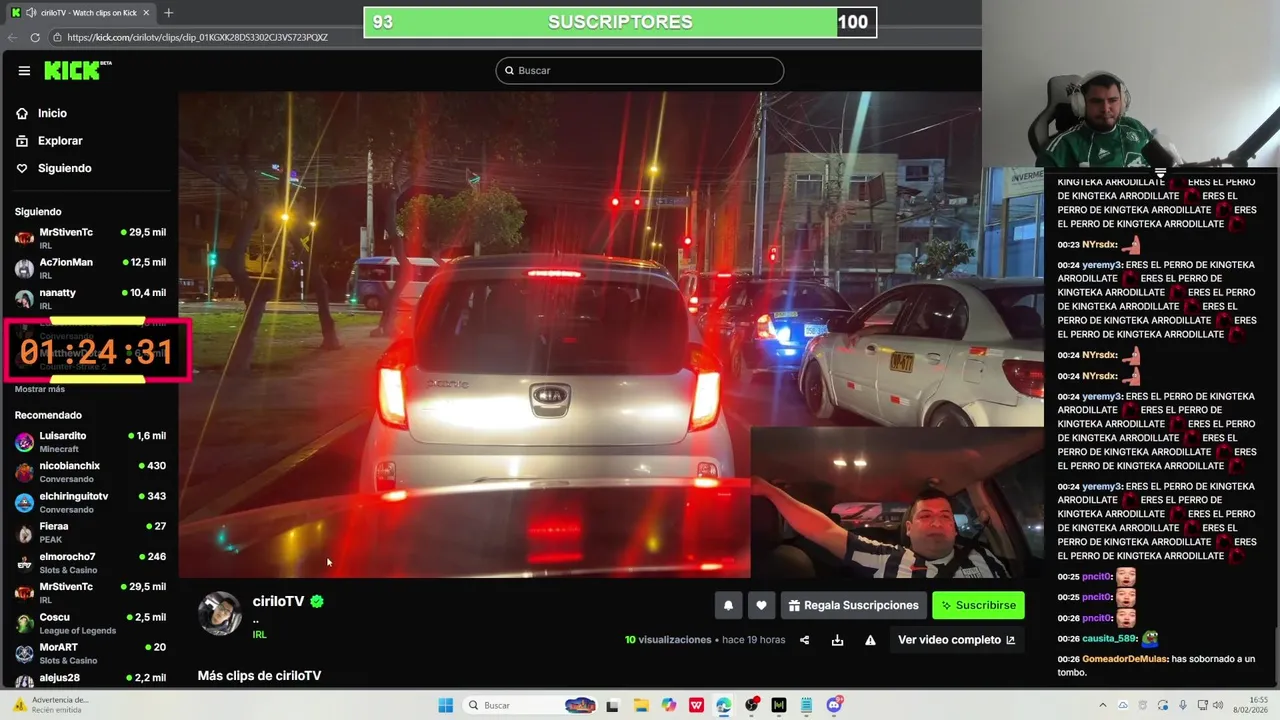Open MorART recommended channel

coord(90,653)
